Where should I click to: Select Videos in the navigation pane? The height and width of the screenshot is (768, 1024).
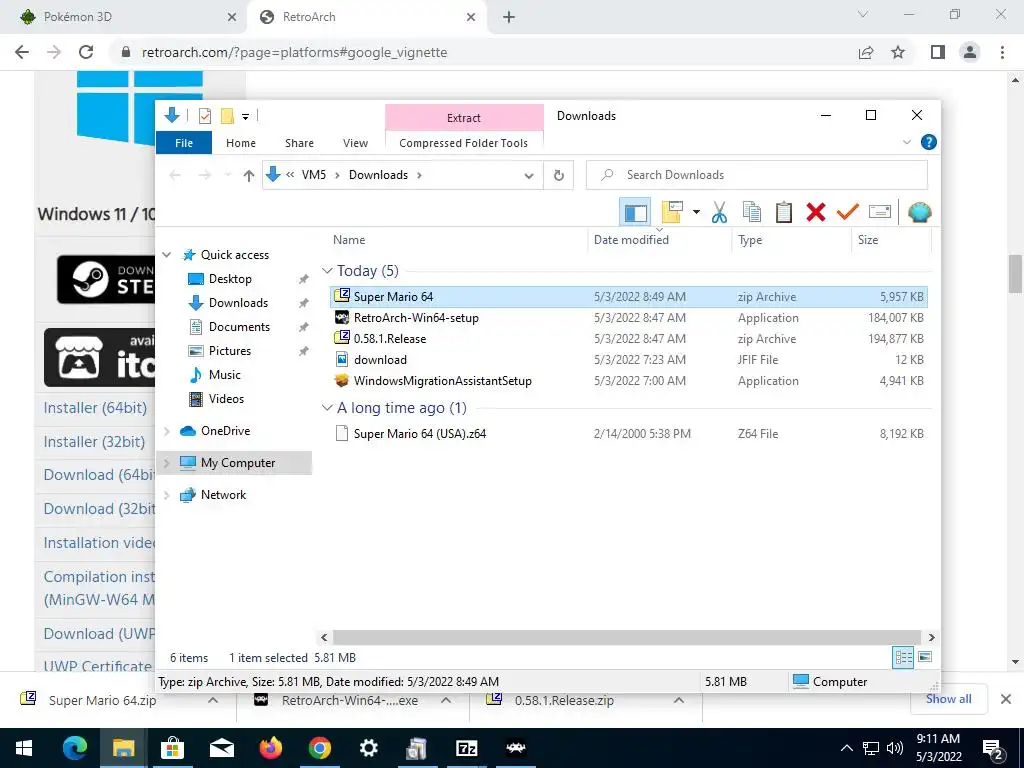[x=226, y=399]
